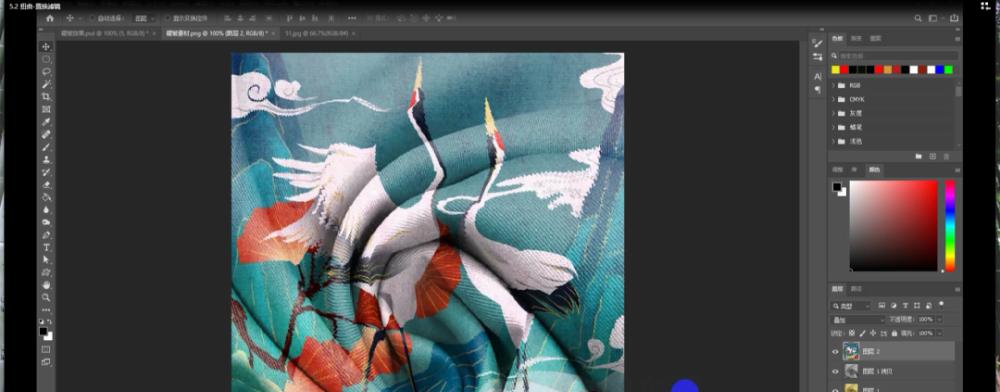Toggle lock image pixels brush icon
This screenshot has height=392, width=1000.
[862, 333]
